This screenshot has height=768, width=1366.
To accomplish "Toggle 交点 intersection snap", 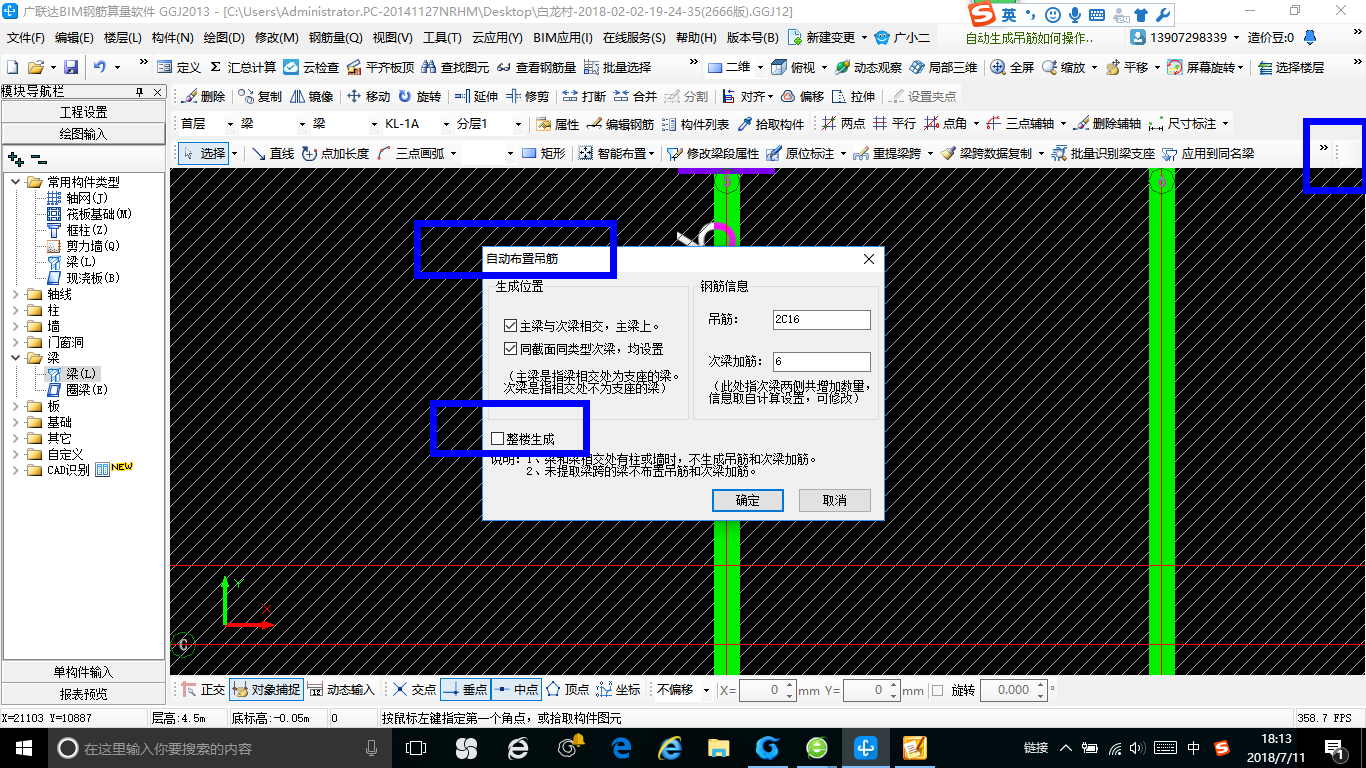I will tap(414, 690).
